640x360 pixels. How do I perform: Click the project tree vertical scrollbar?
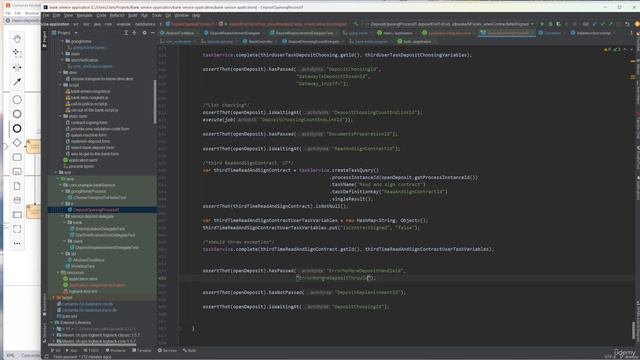[155, 102]
